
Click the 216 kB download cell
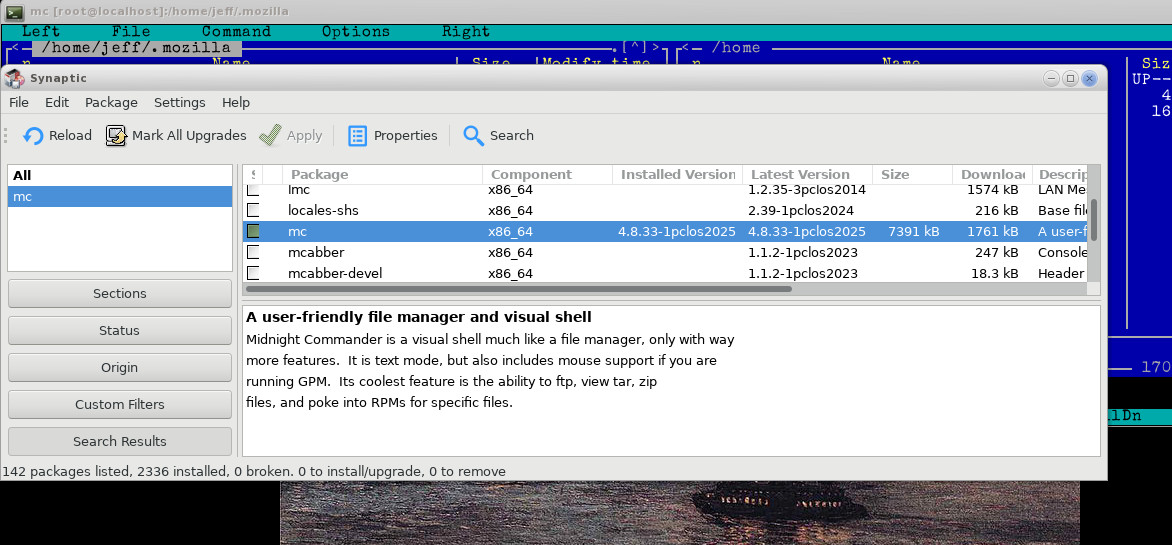[996, 210]
